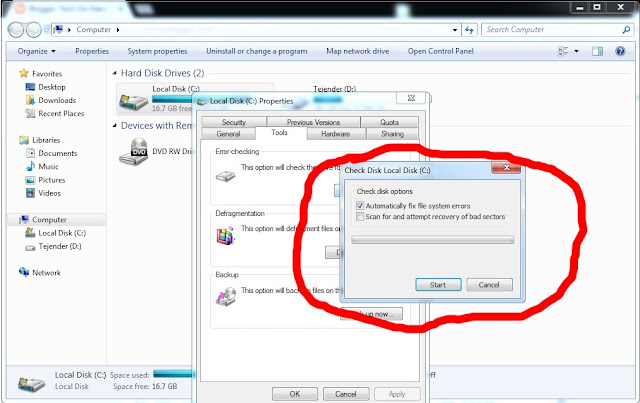Collapse the Devices with Removable Storage group
The height and width of the screenshot is (403, 640).
click(x=115, y=126)
